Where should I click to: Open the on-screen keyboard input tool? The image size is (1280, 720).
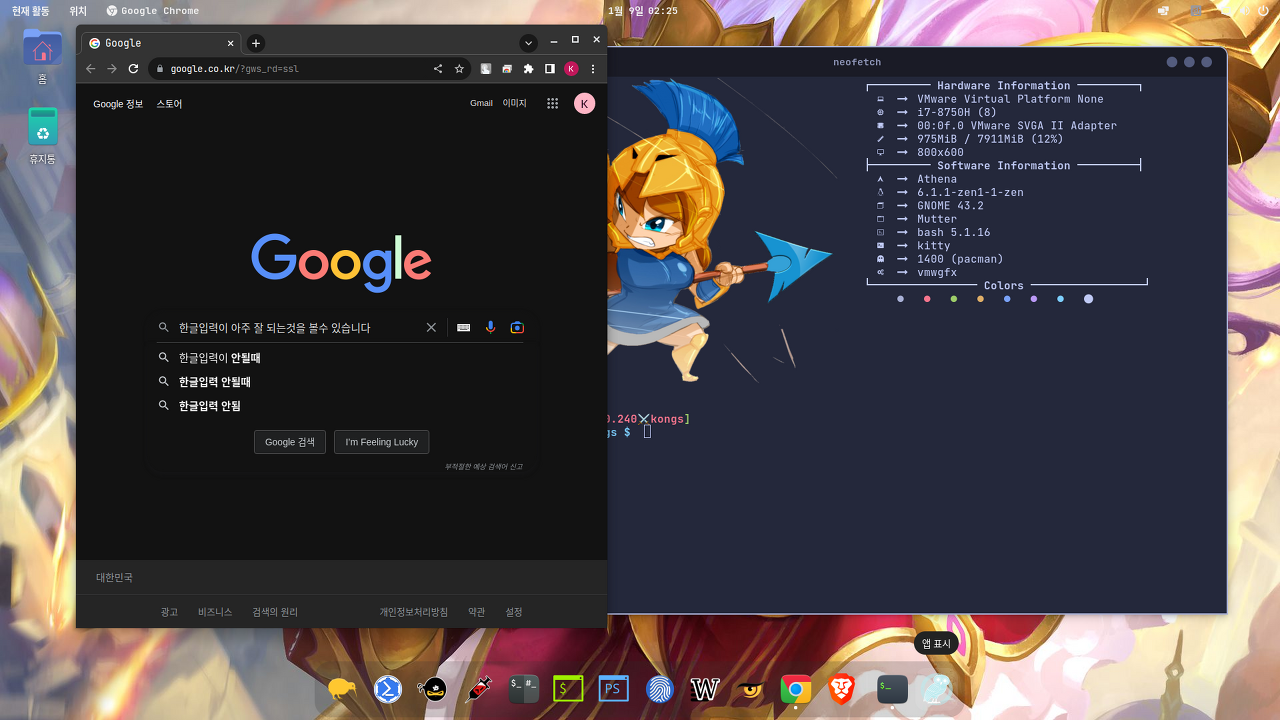point(464,327)
